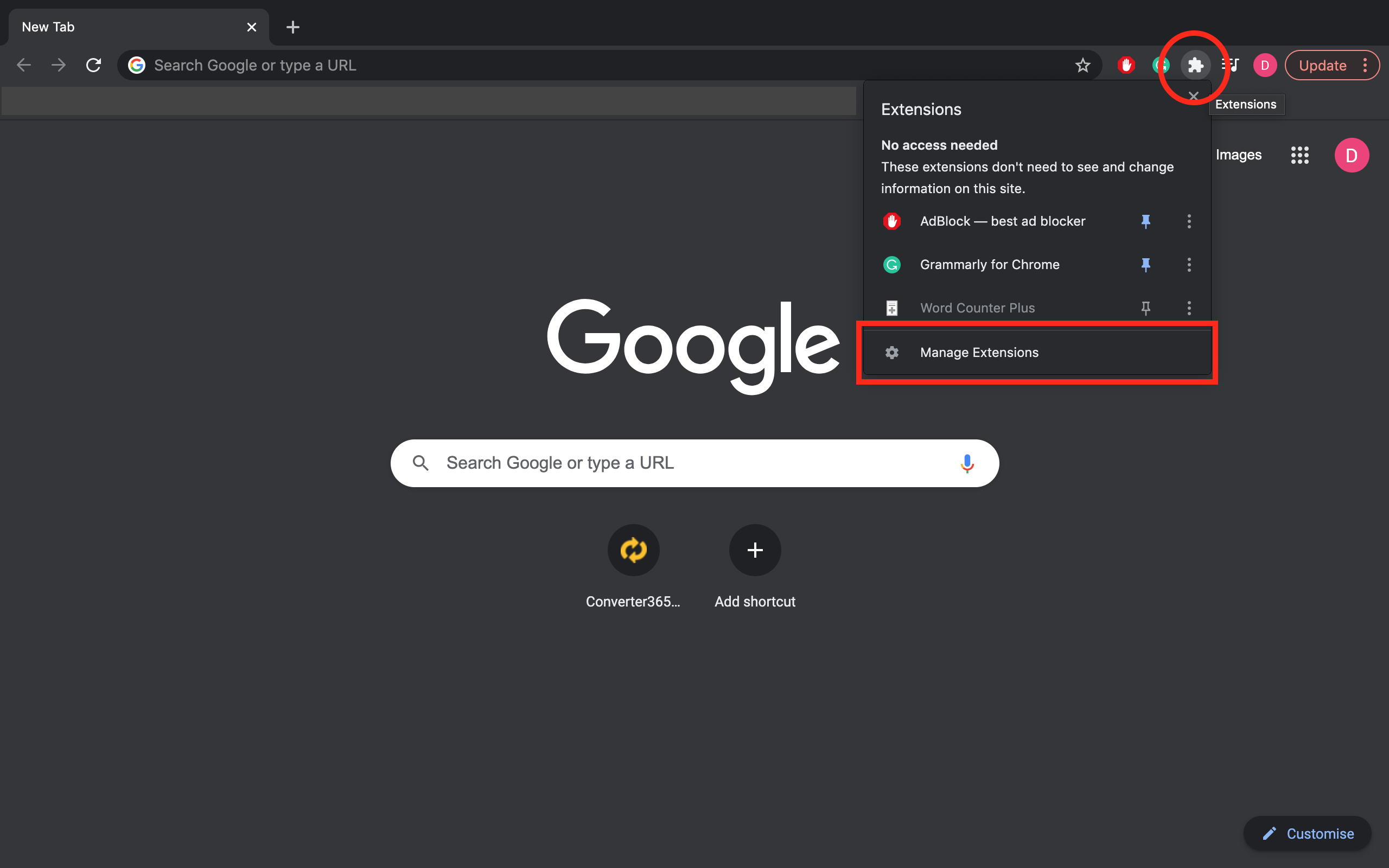Click the Extensions panel header label
This screenshot has height=868, width=1389.
click(920, 109)
